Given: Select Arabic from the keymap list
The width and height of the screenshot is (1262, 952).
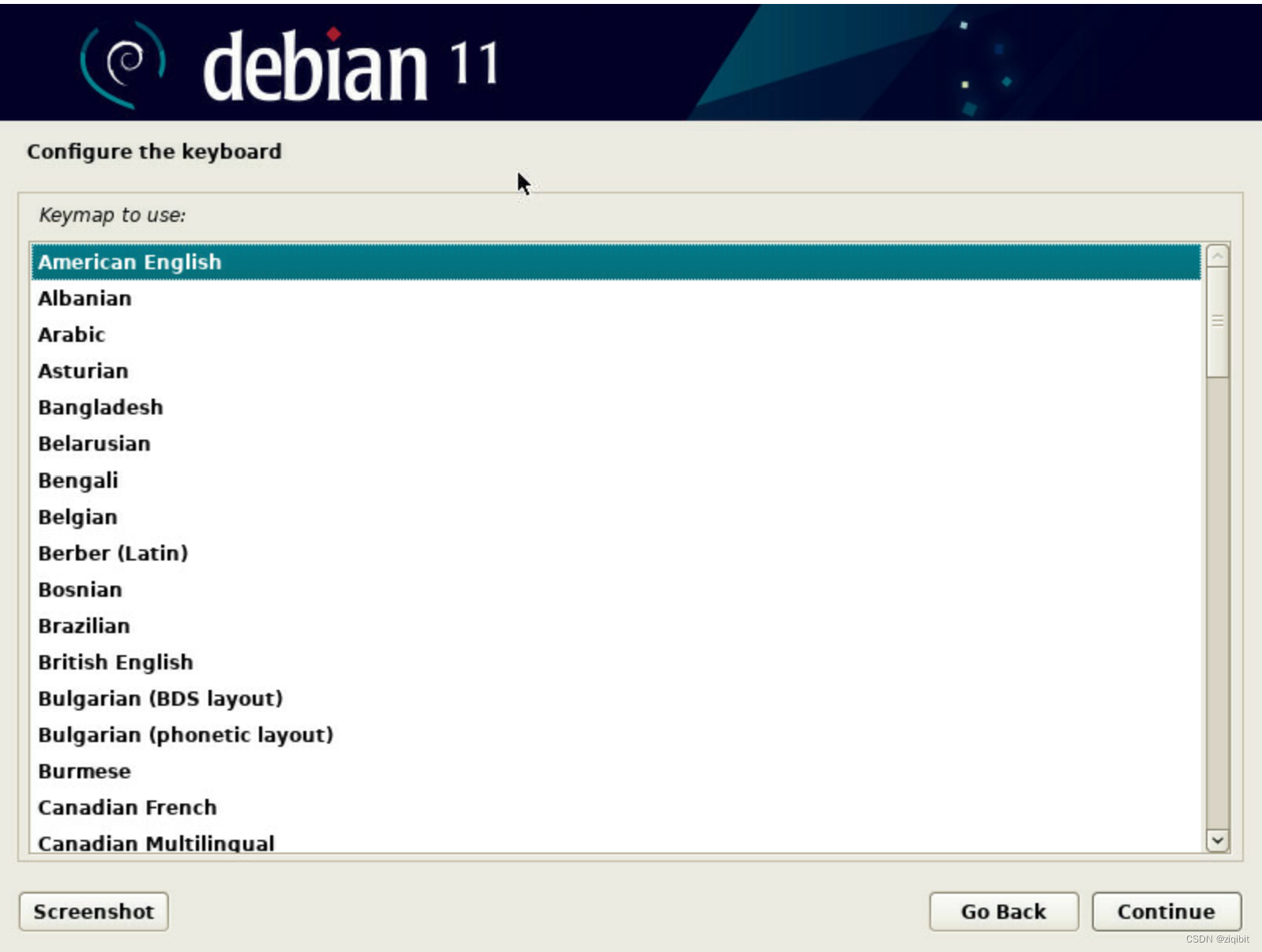Looking at the screenshot, I should (x=72, y=335).
